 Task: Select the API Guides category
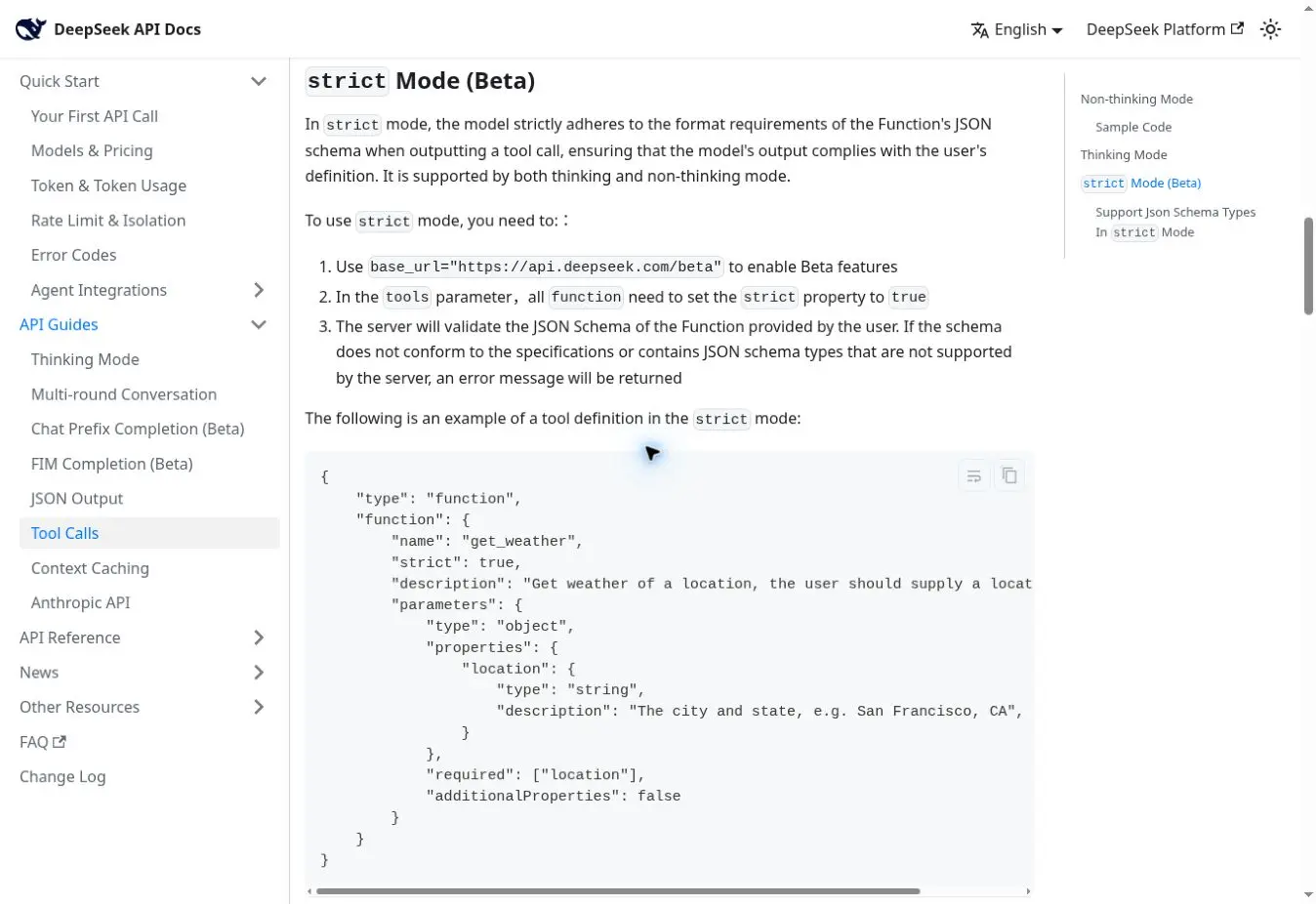coord(59,324)
